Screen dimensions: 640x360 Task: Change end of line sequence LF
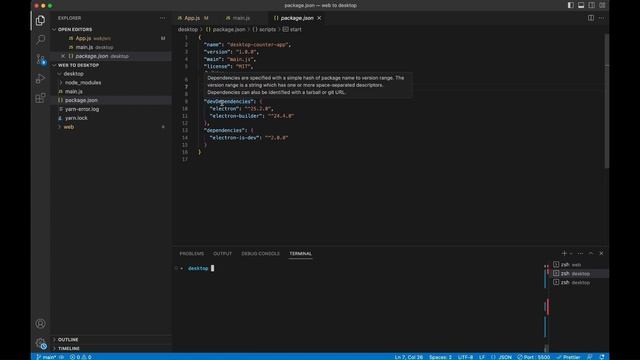[x=482, y=357]
